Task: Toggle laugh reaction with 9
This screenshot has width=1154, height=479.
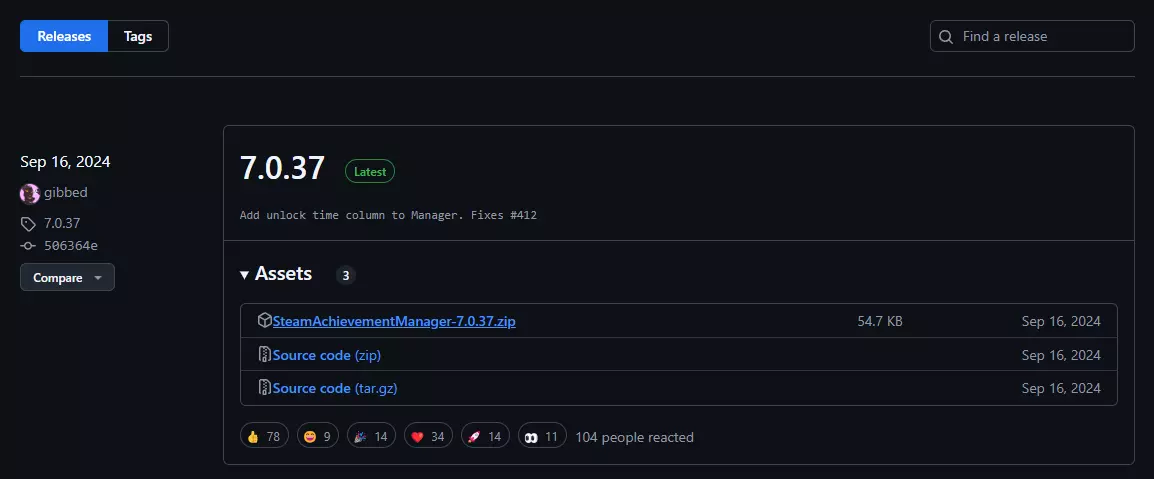Action: tap(318, 436)
